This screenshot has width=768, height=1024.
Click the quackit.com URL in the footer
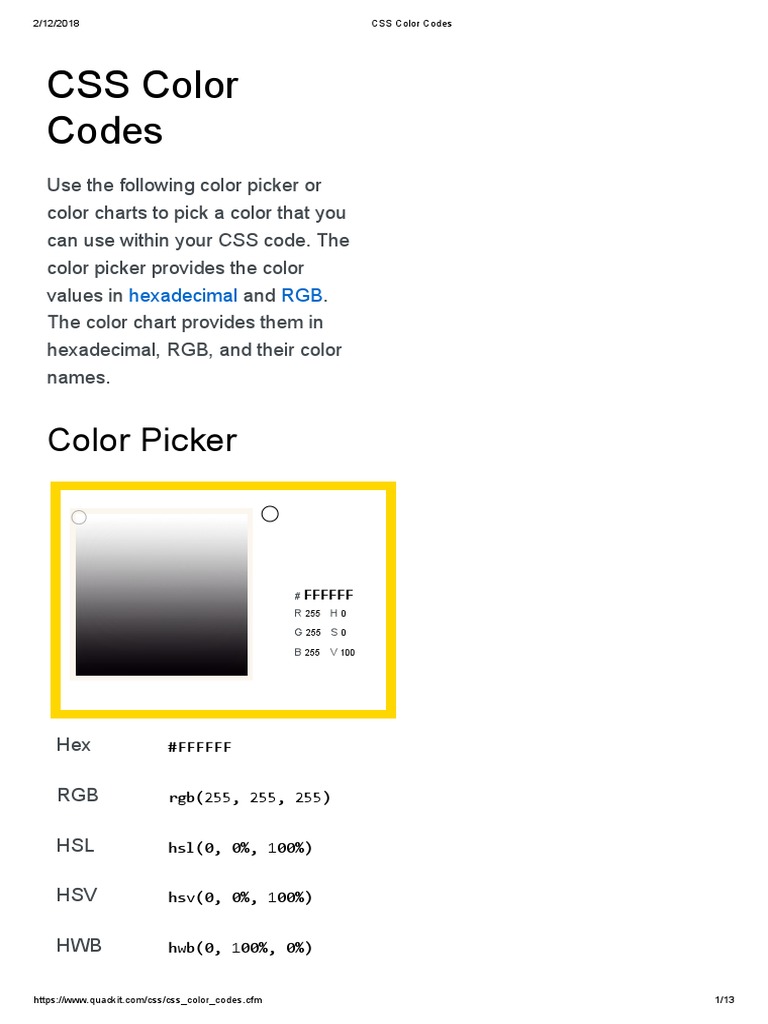pyautogui.click(x=149, y=1000)
